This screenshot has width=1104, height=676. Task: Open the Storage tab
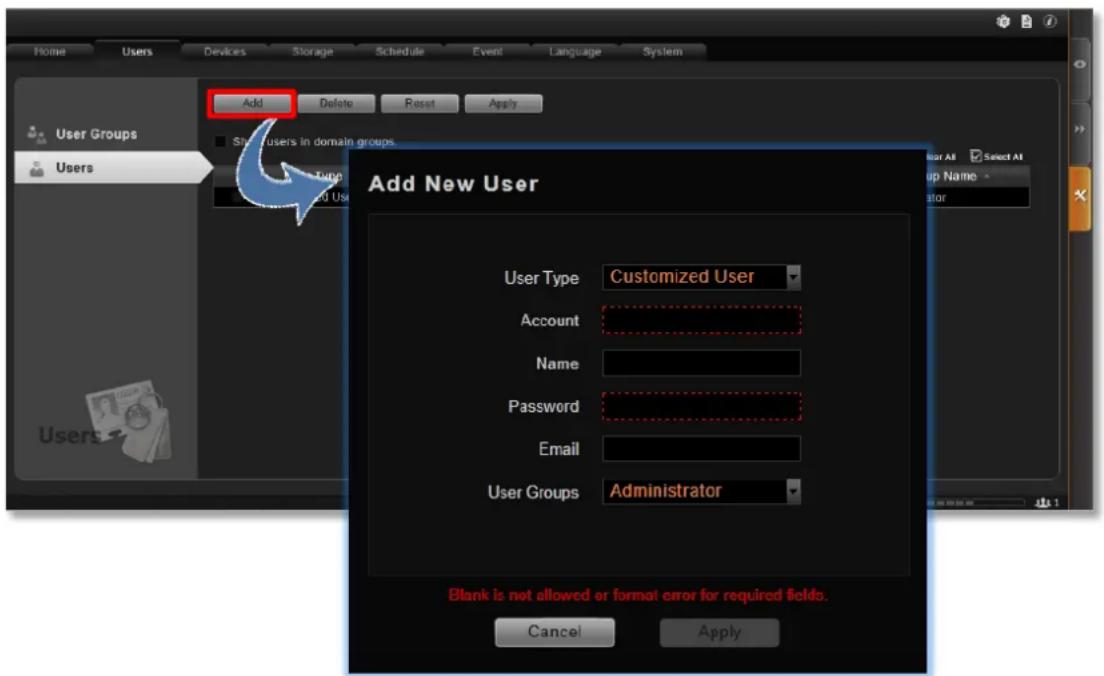[x=313, y=51]
